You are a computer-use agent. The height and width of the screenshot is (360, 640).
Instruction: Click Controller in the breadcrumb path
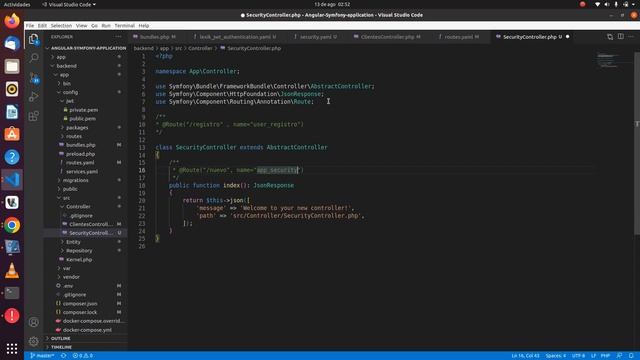[200, 48]
